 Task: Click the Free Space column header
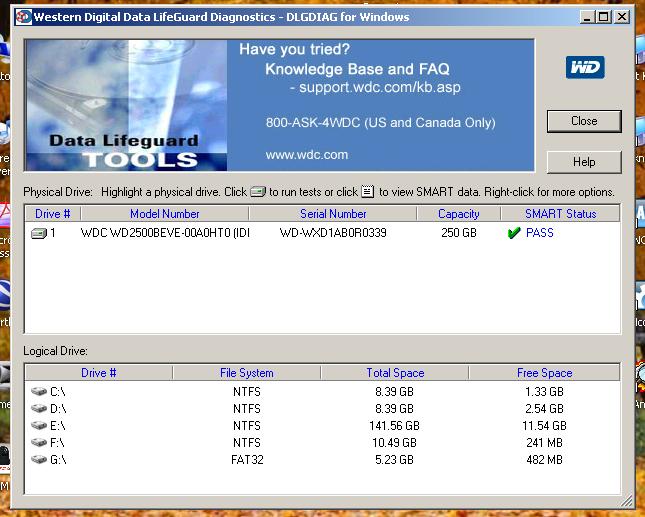point(544,373)
